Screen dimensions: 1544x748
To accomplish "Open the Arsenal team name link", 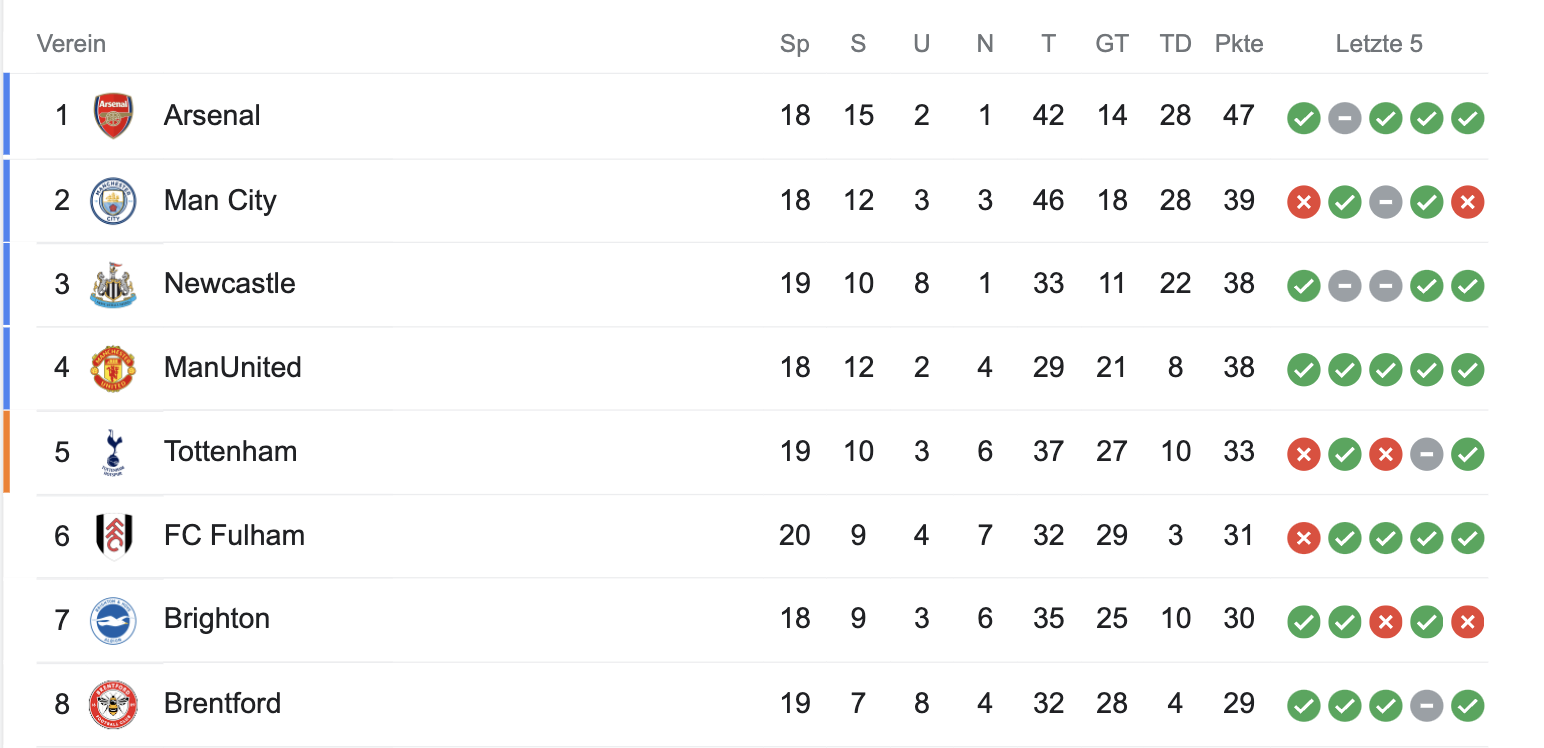I will pyautogui.click(x=212, y=116).
